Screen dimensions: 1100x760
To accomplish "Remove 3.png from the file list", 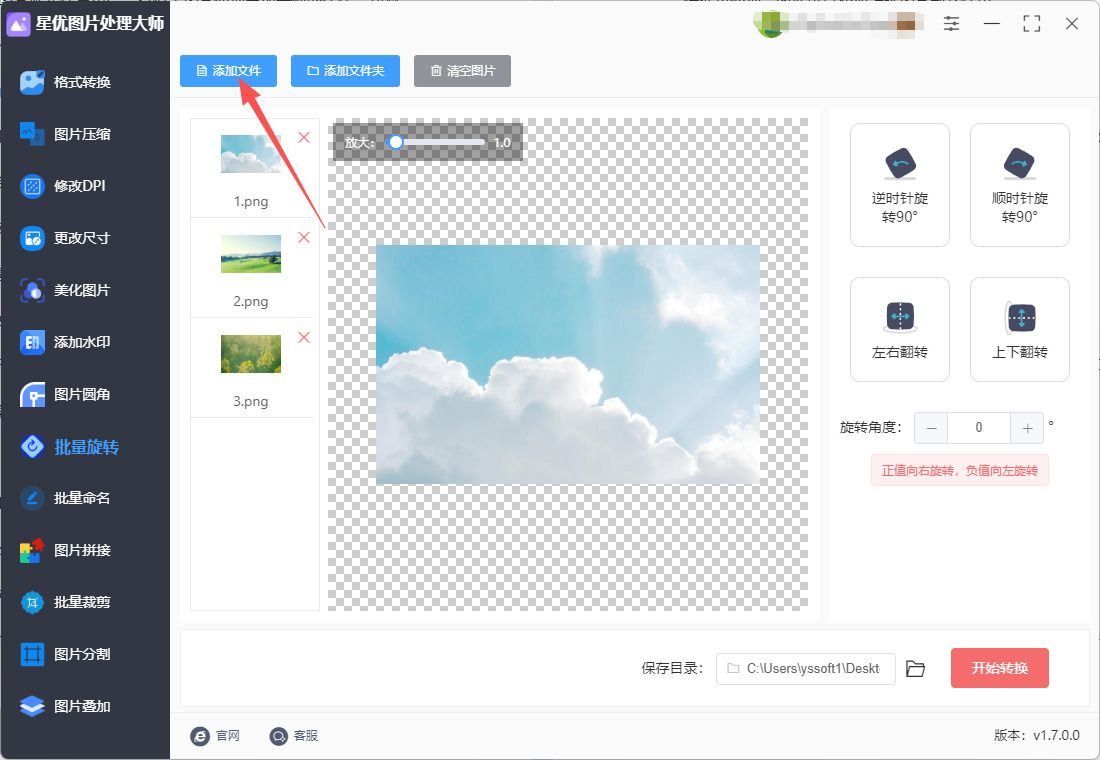I will click(x=304, y=338).
